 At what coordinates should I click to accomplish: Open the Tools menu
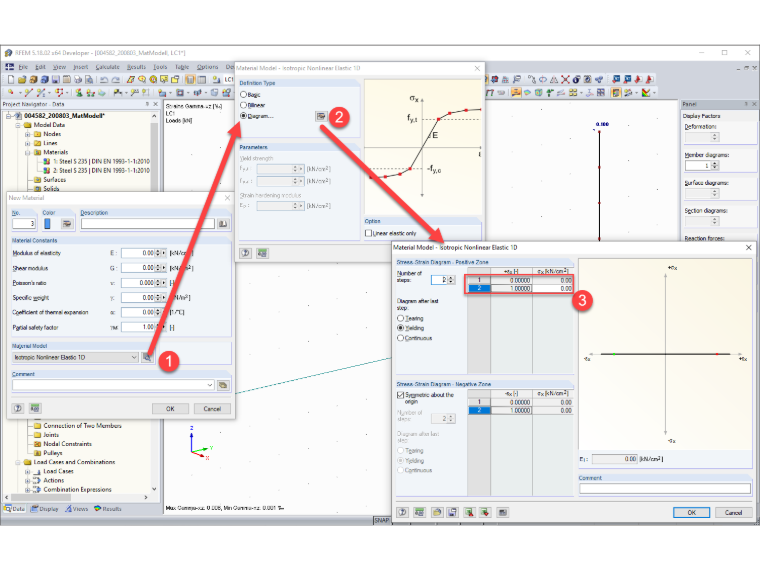160,67
